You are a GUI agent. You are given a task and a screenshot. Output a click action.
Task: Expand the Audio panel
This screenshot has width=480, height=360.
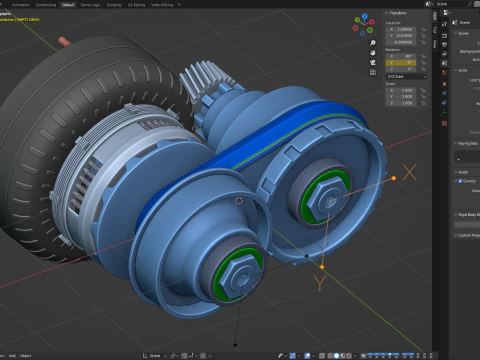point(456,172)
